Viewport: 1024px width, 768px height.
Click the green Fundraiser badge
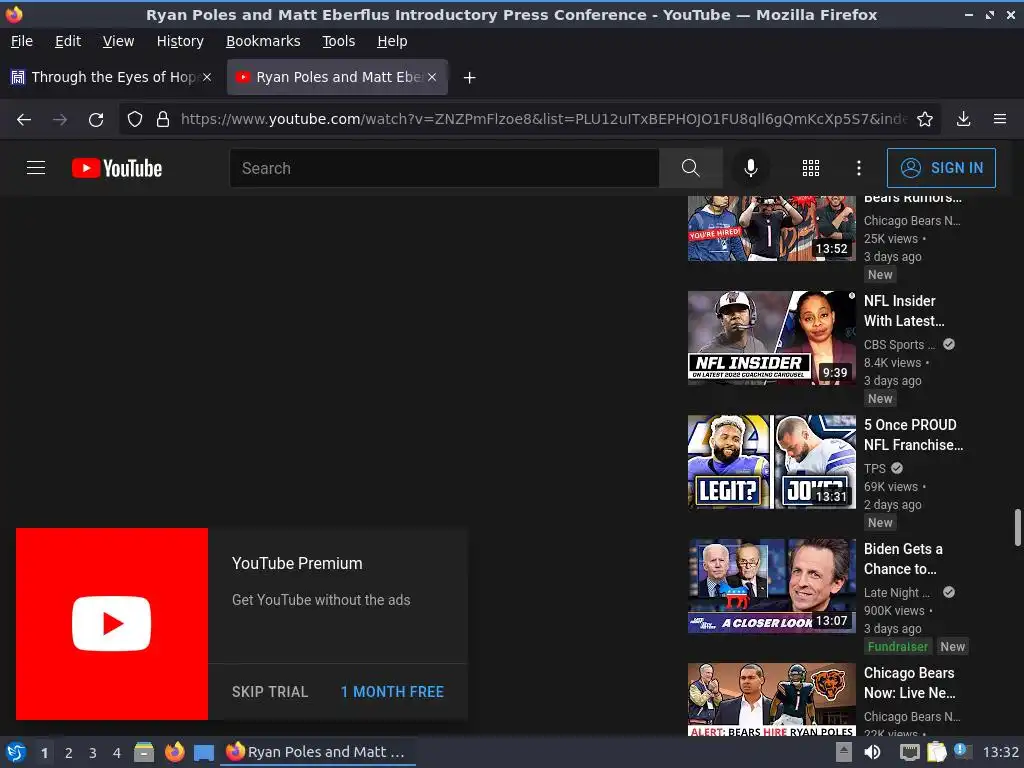pyautogui.click(x=897, y=647)
